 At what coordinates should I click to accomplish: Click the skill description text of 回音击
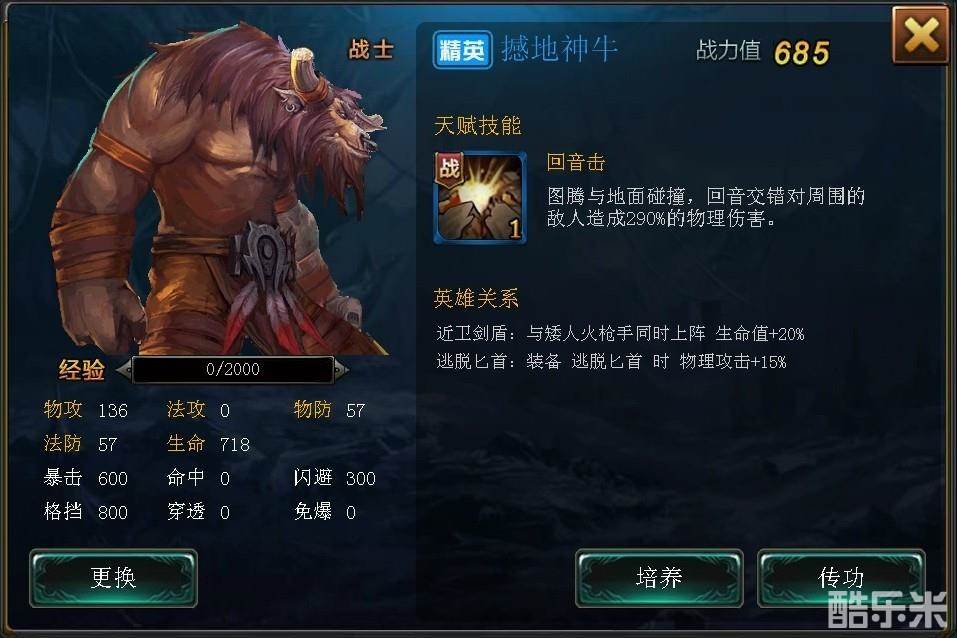point(706,207)
